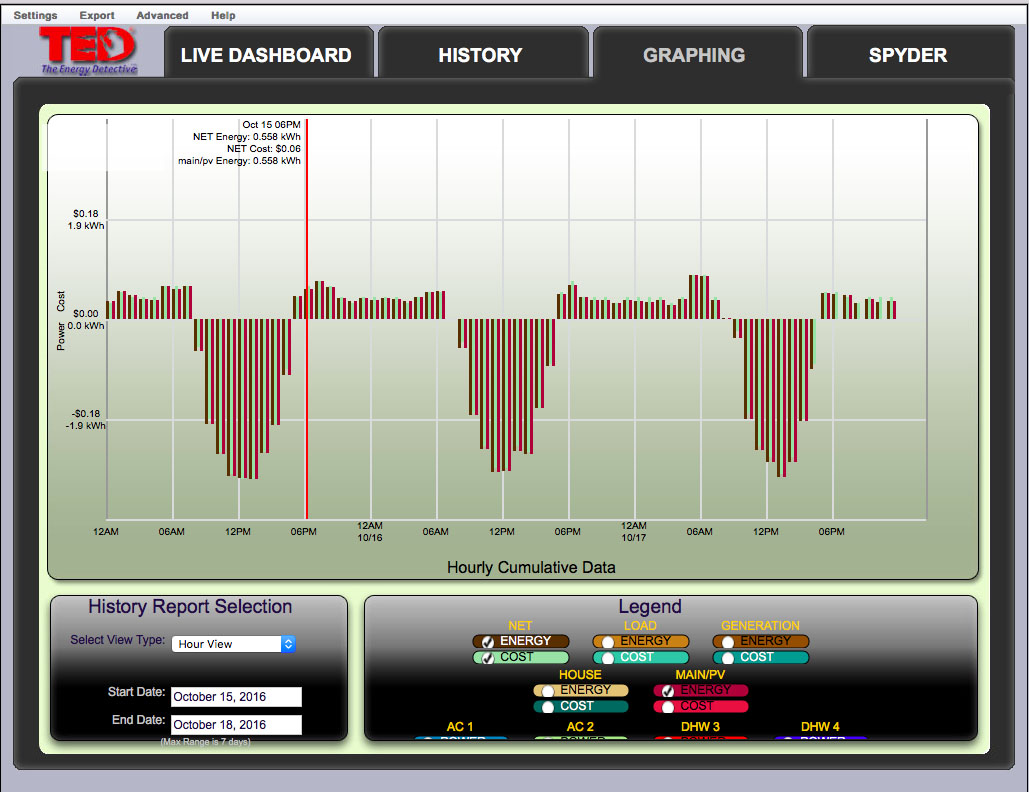The width and height of the screenshot is (1029, 792).
Task: Open the Help menu
Action: pos(223,15)
